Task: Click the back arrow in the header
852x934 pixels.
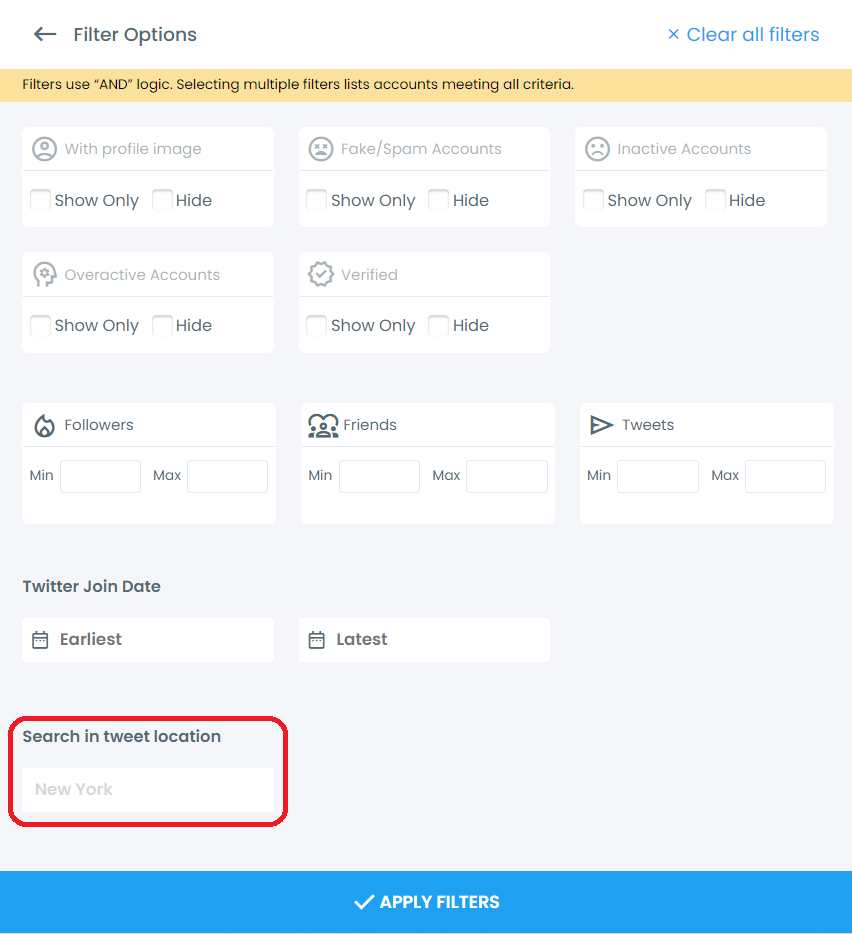Action: pyautogui.click(x=45, y=34)
